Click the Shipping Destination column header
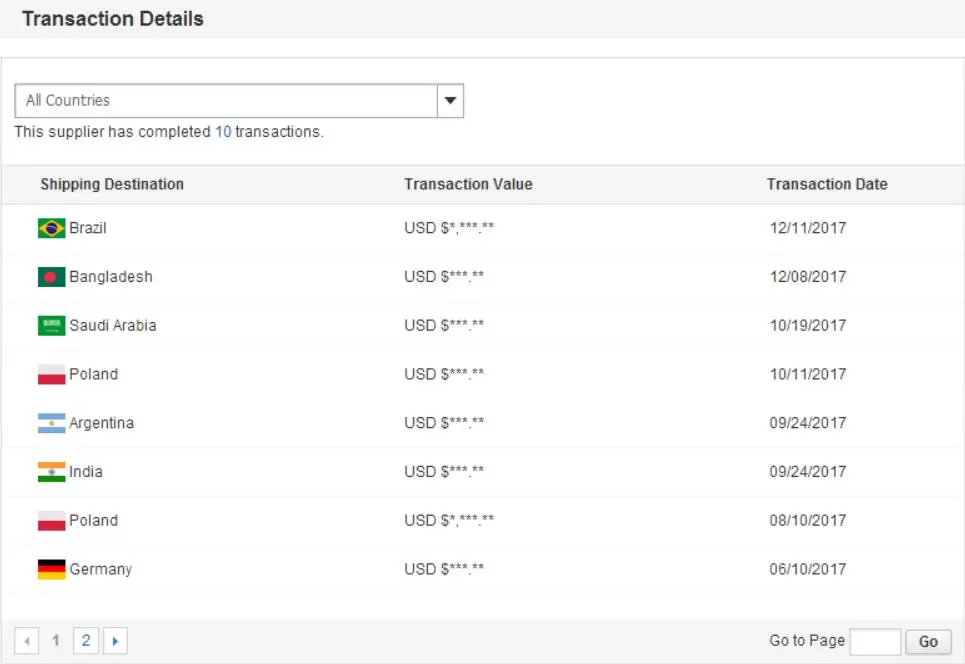The height and width of the screenshot is (664, 965). [x=112, y=184]
